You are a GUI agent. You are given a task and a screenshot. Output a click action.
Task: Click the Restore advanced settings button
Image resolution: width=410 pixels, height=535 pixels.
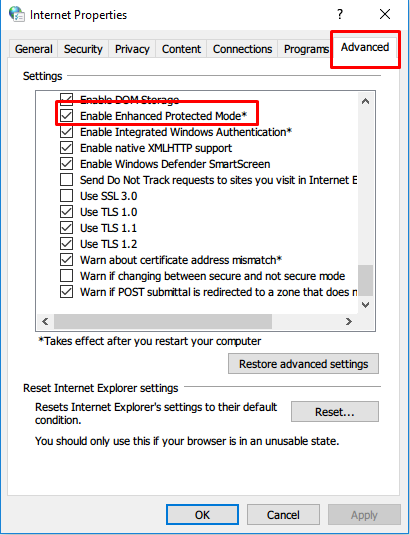(303, 364)
